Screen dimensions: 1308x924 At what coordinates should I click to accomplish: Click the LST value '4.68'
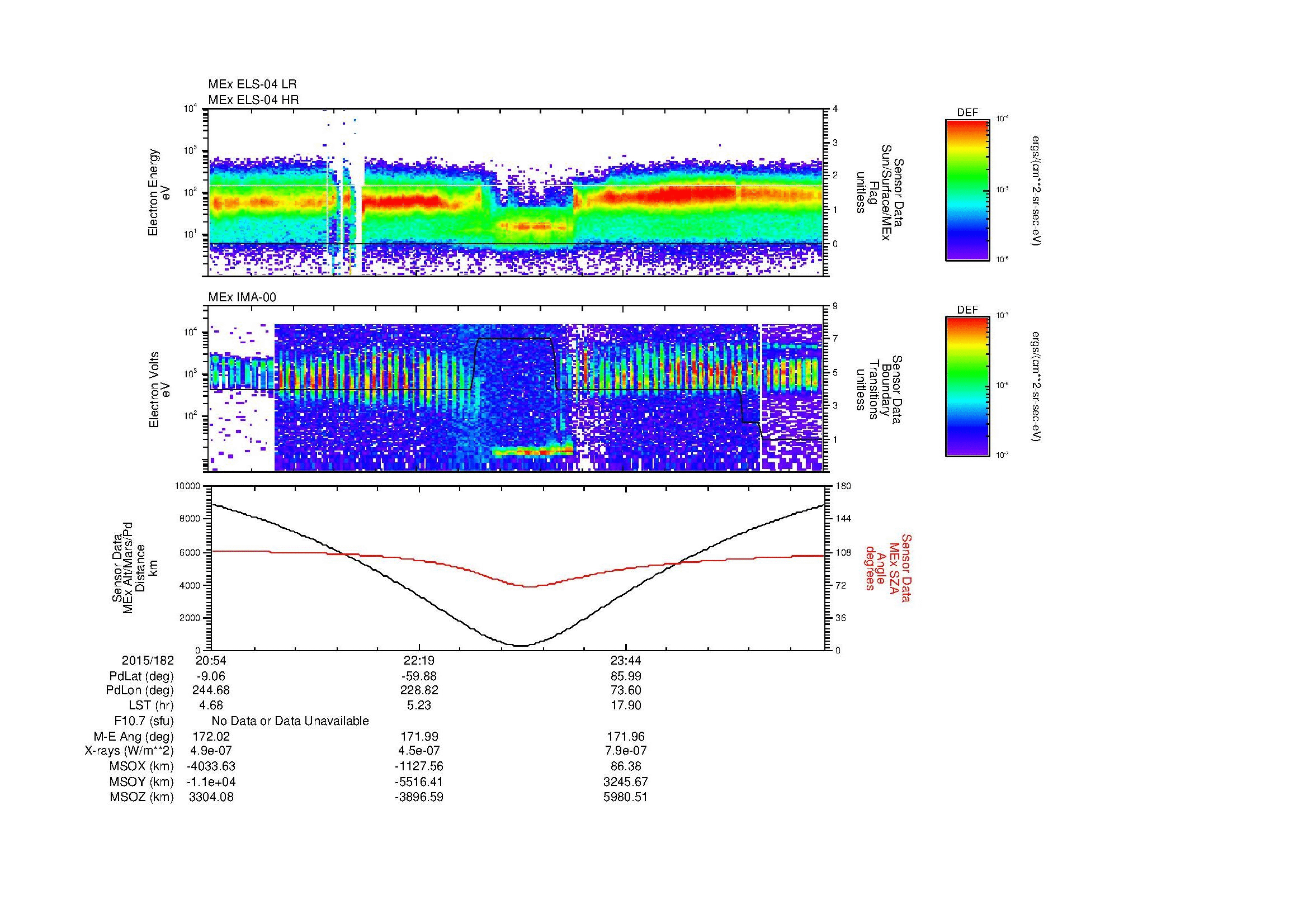click(x=211, y=705)
